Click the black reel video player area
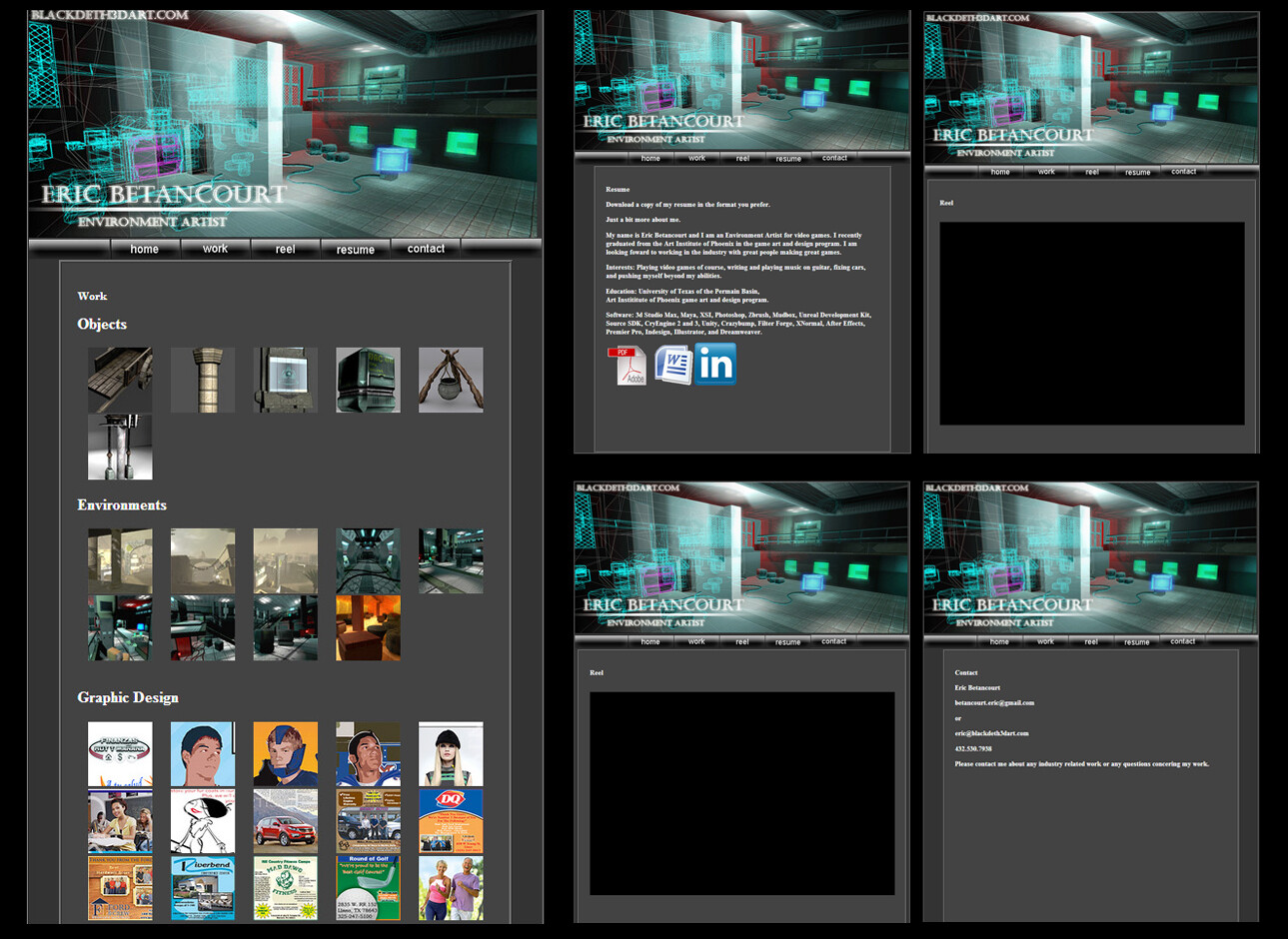The width and height of the screenshot is (1288, 939). tap(1090, 322)
